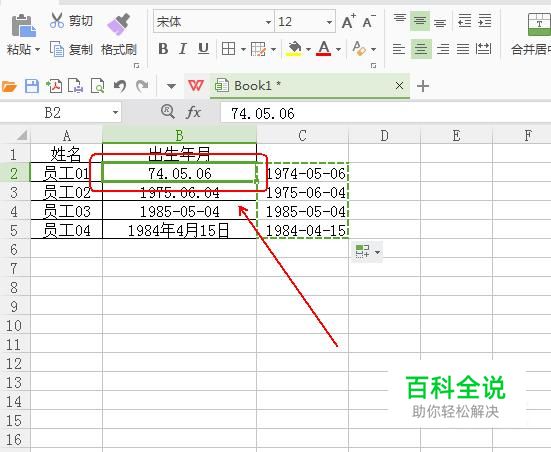Decrease font size with A- icon
Viewport: 551px width, 452px height.
point(368,21)
